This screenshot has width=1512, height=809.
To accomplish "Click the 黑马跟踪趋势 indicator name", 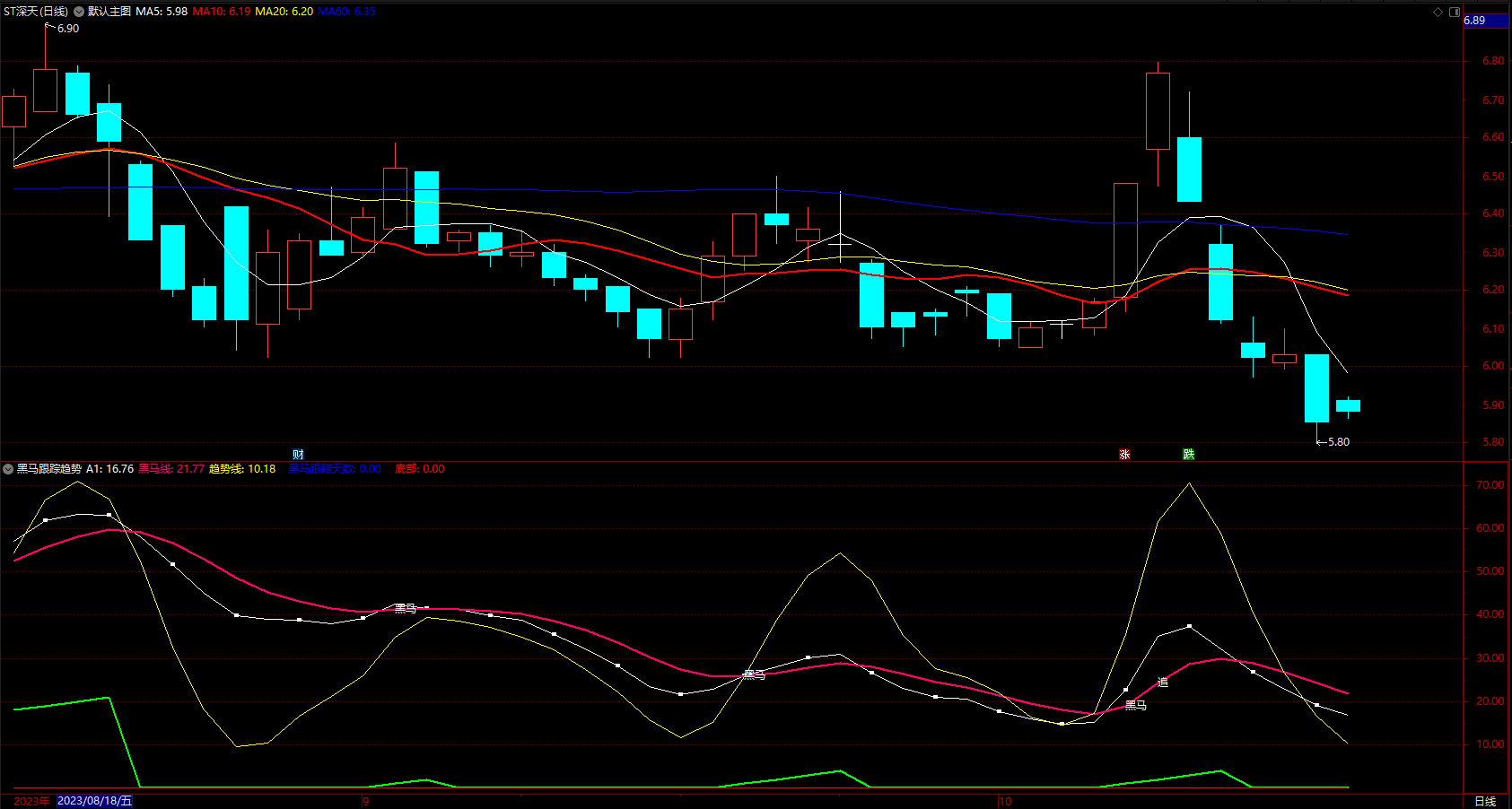I will 49,469.
